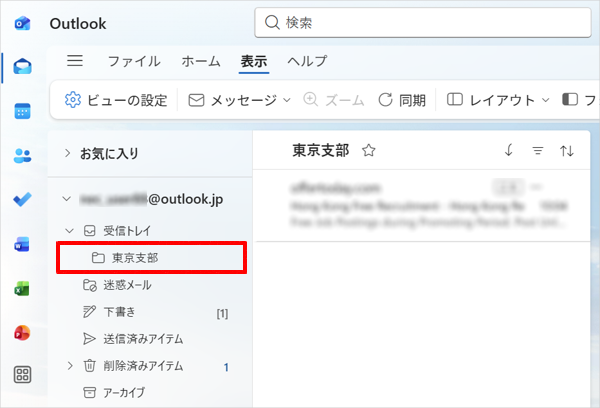Open the blurred email in 東京支部 list

coord(422,206)
